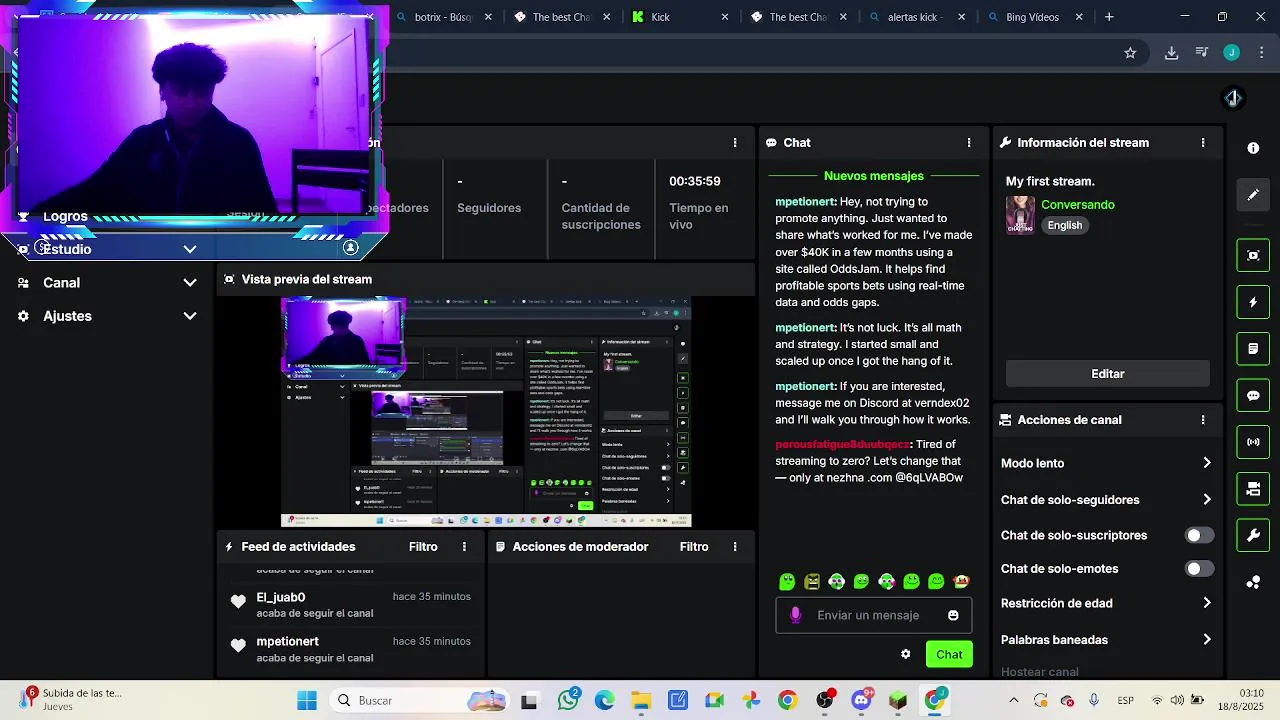Click Nuevos mensajes divider label
This screenshot has height=720, width=1280.
(873, 176)
